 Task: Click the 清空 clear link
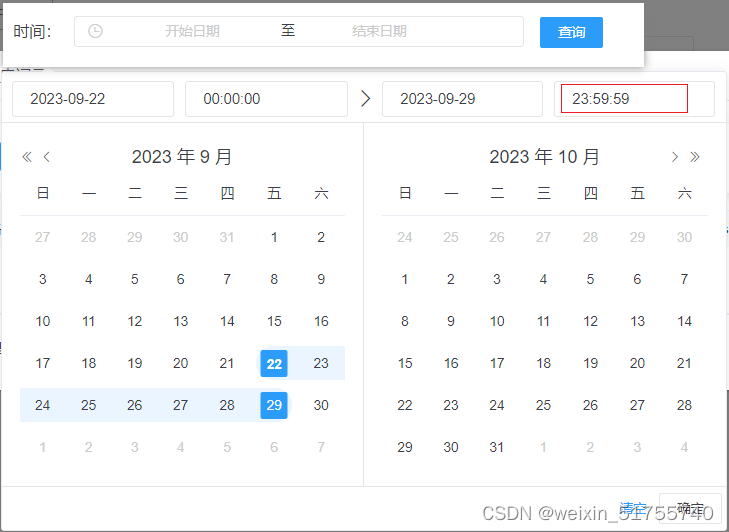633,508
